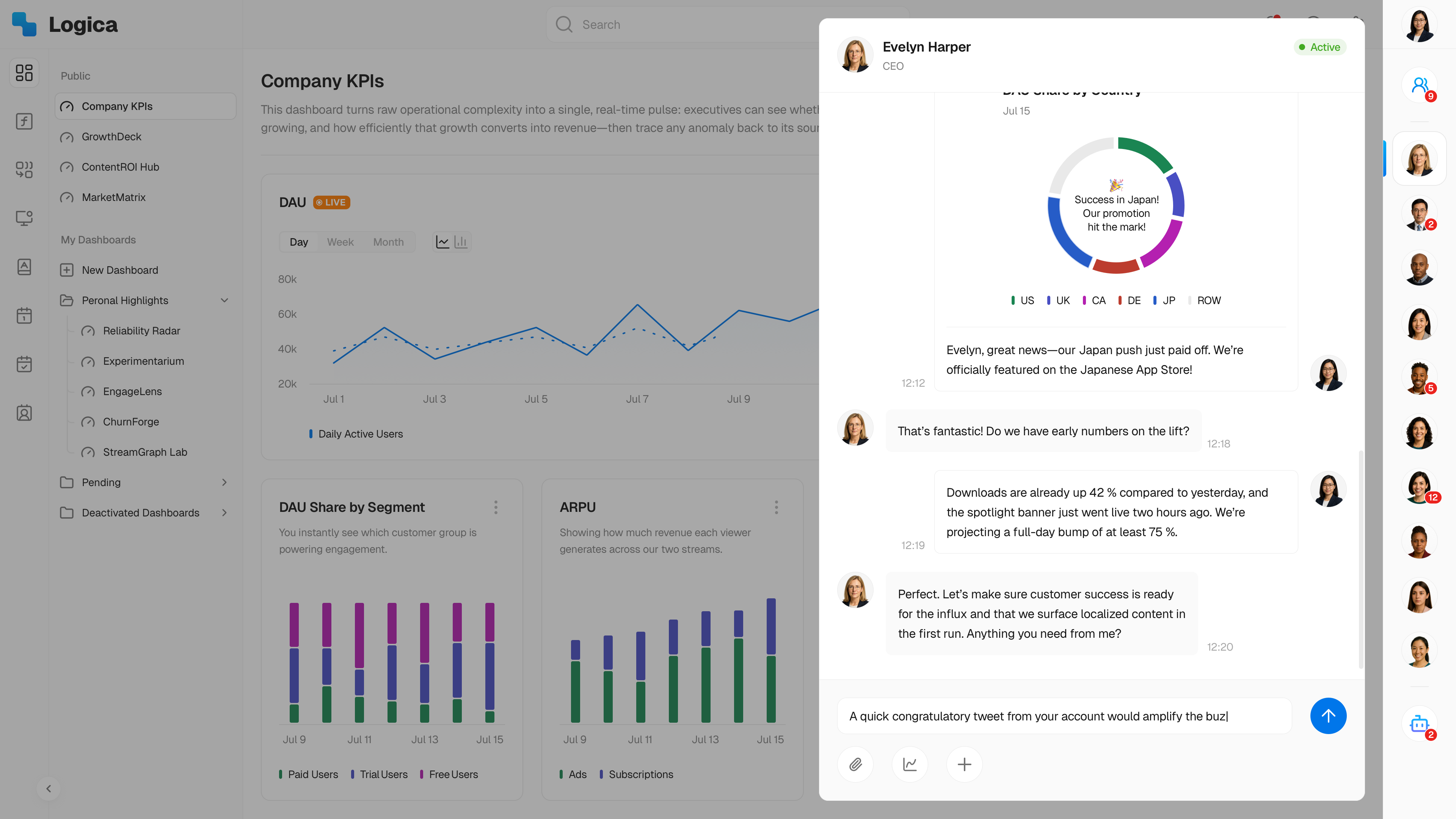Expand the Pending folder

click(224, 482)
